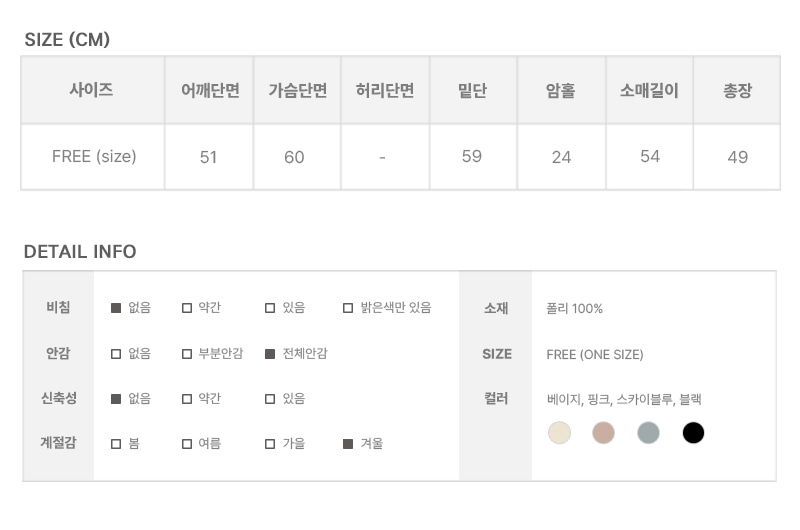800x530 pixels.
Task: Select the beige color swatch
Action: click(559, 433)
